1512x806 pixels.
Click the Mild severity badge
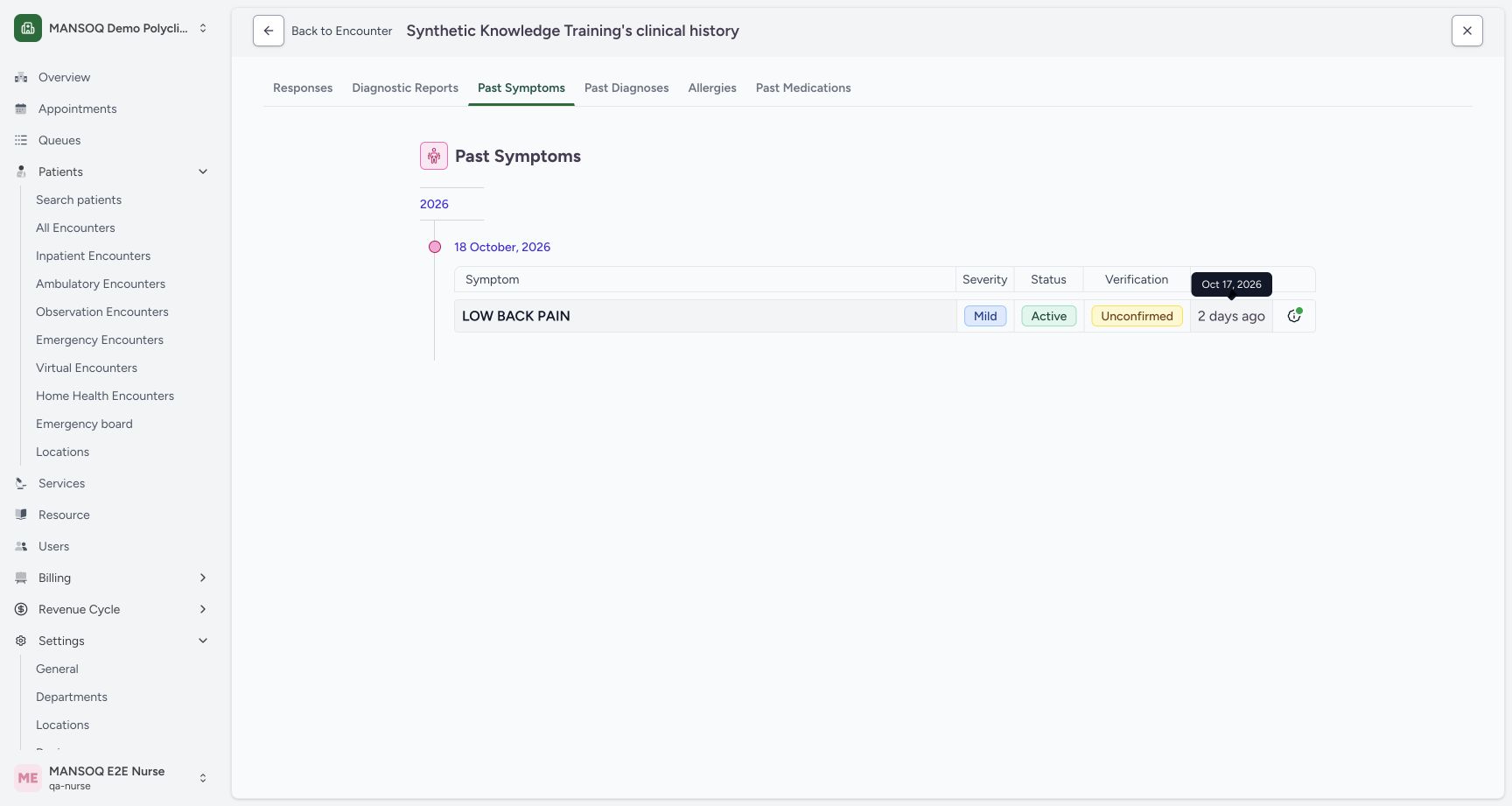(985, 316)
